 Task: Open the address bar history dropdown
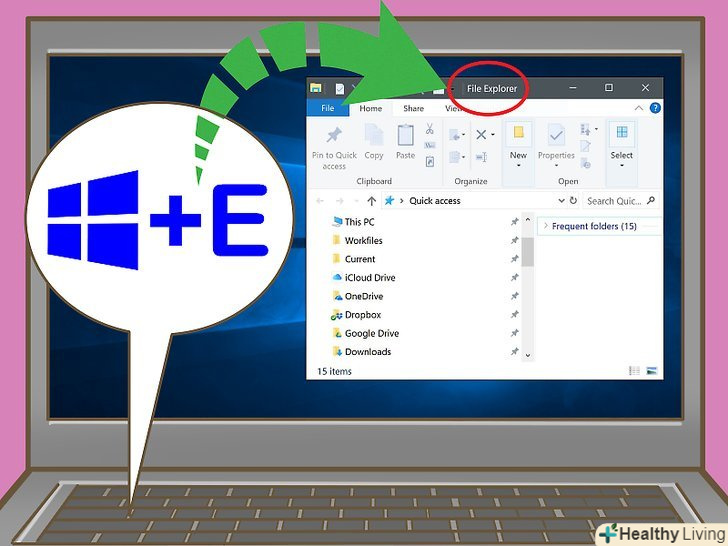tap(561, 201)
